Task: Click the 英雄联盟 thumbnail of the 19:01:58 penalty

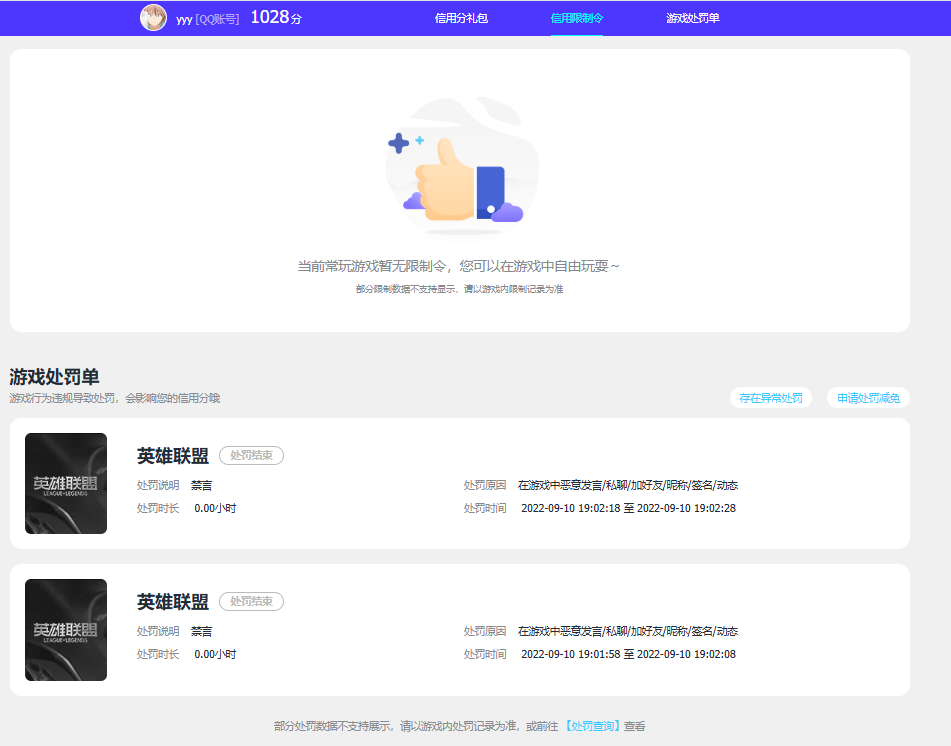Action: click(66, 630)
